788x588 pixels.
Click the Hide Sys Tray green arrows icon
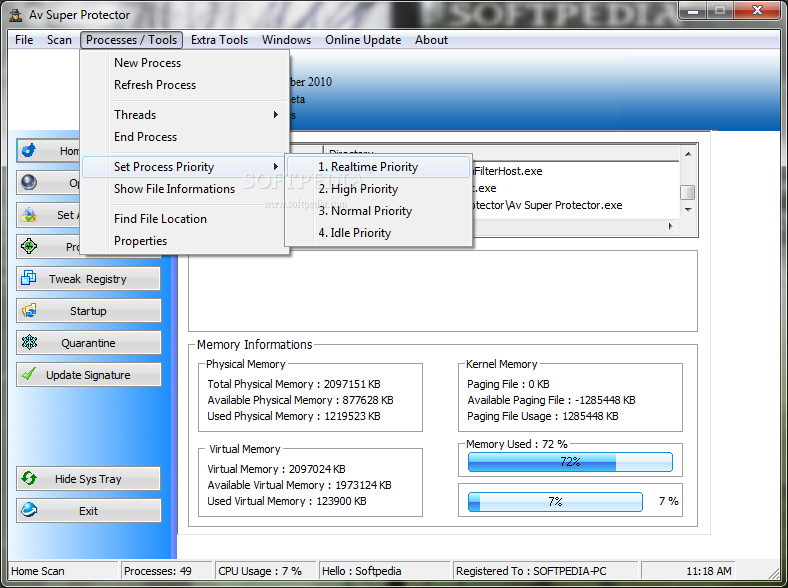tap(29, 478)
